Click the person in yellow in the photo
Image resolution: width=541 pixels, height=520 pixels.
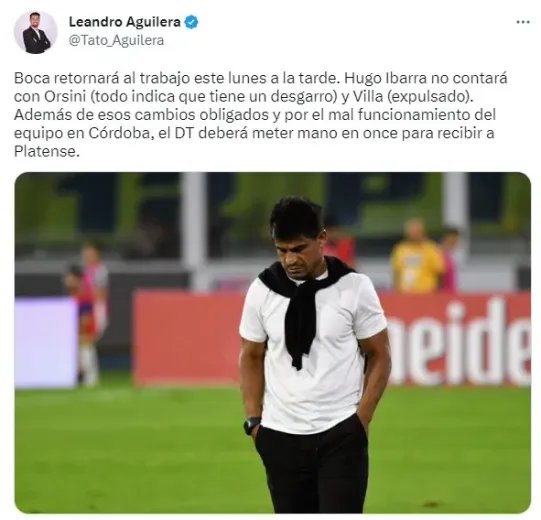click(417, 257)
